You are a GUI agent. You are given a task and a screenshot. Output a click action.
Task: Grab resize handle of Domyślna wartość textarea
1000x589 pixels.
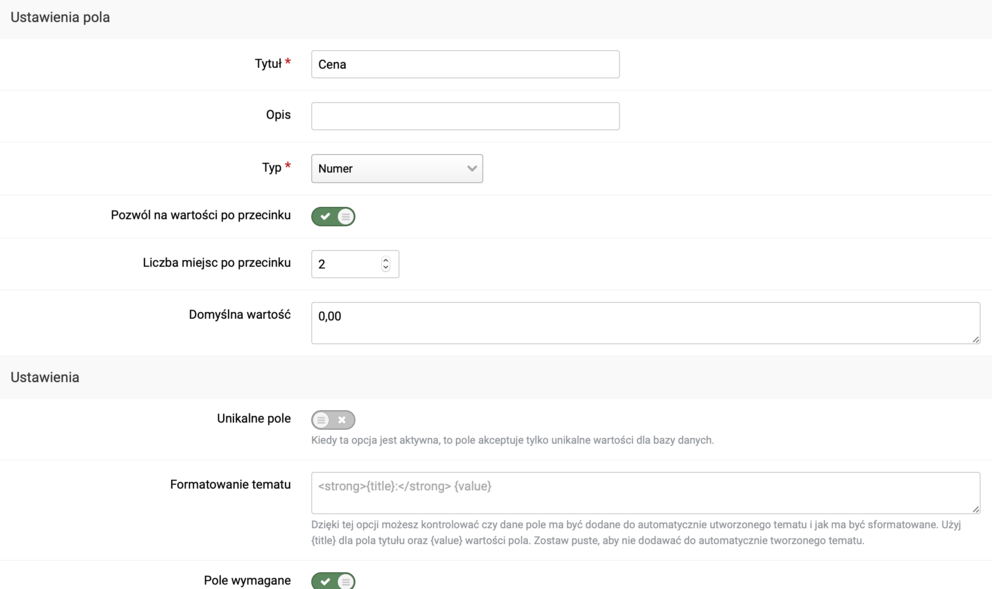pyautogui.click(x=975, y=339)
